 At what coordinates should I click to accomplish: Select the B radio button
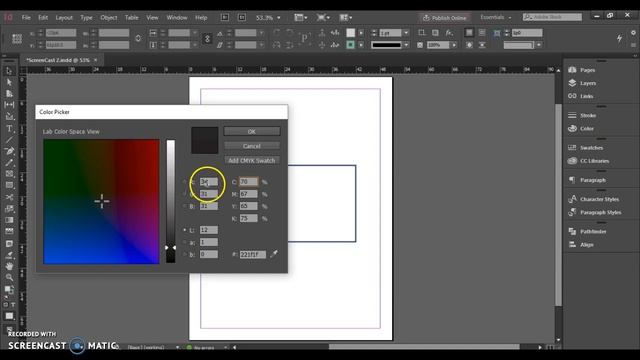(x=184, y=207)
